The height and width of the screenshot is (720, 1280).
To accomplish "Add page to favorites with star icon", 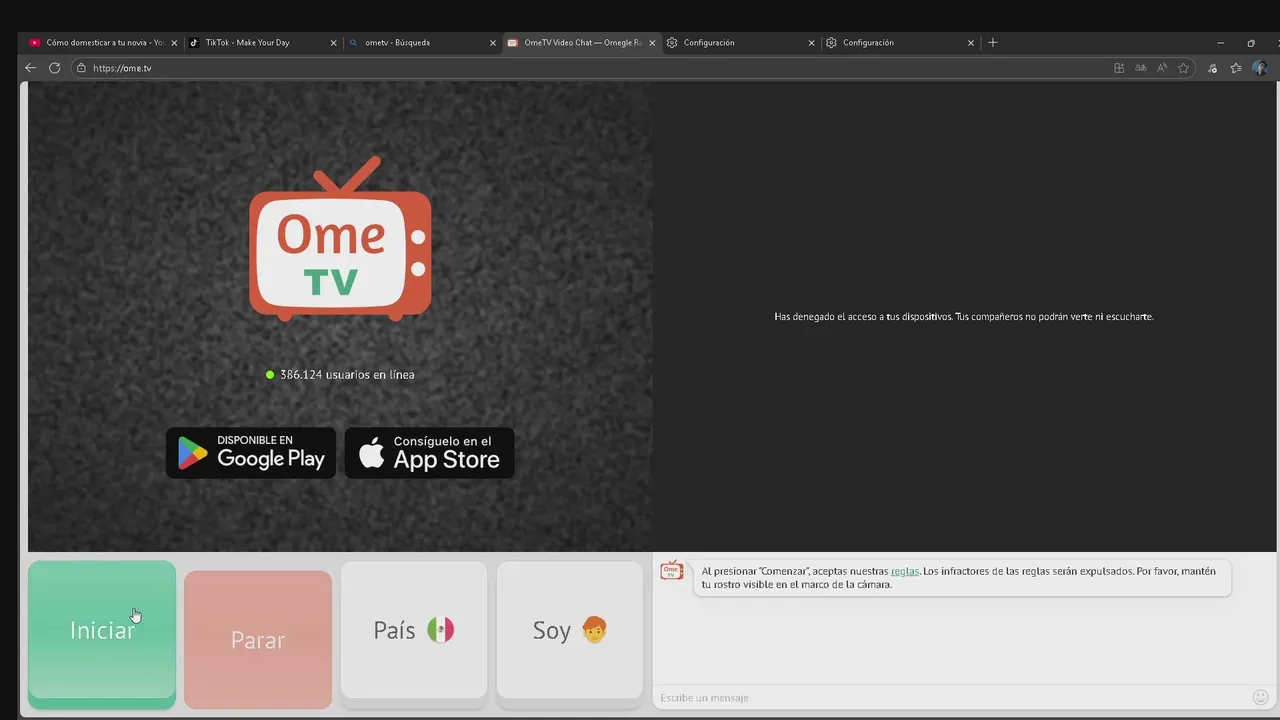I will click(1183, 68).
